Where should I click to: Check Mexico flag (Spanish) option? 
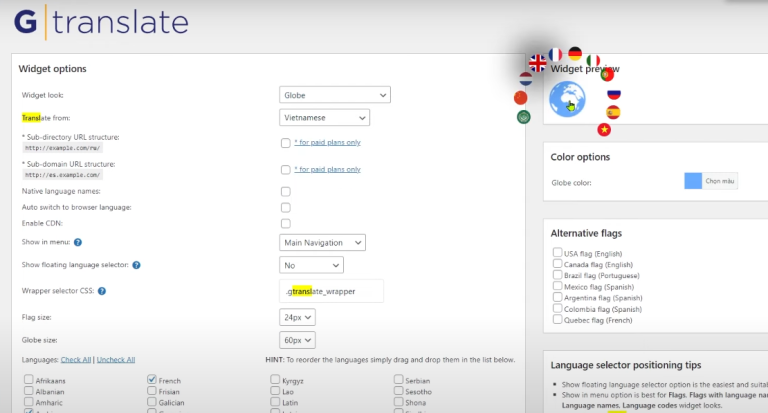(x=557, y=286)
